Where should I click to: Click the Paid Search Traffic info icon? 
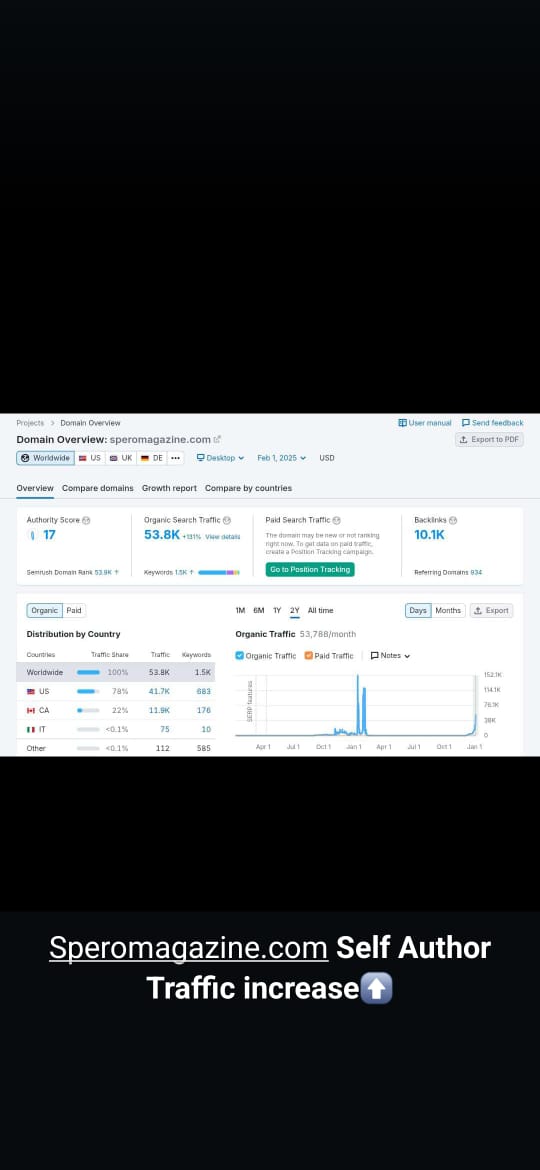coord(336,520)
